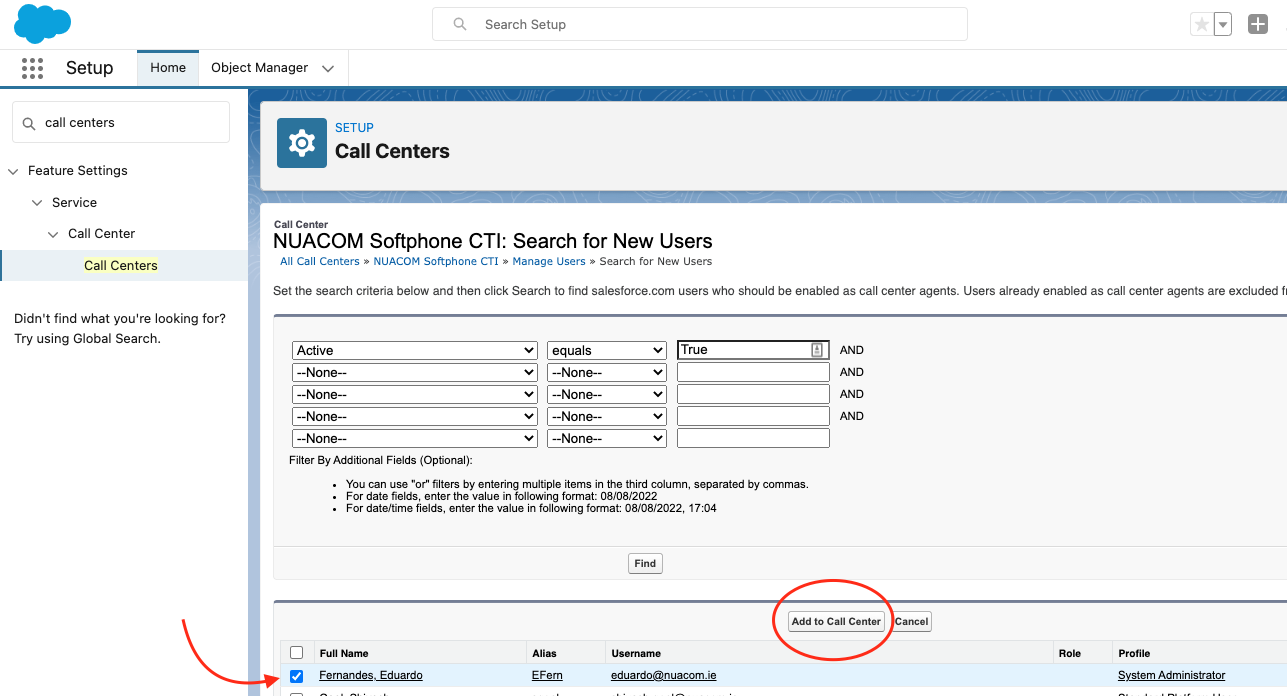The width and height of the screenshot is (1287, 696).
Task: Open the equals operator dropdown
Action: [607, 351]
